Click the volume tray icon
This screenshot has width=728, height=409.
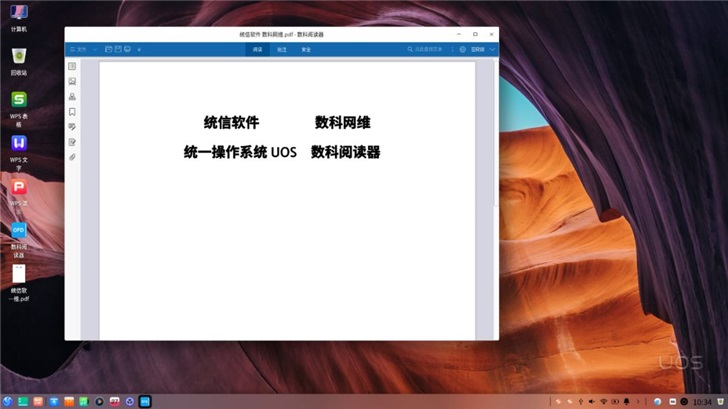[592, 402]
